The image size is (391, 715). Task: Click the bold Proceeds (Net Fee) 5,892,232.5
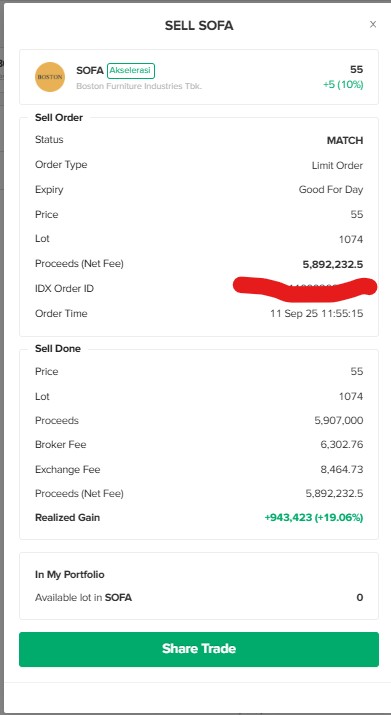click(x=333, y=264)
